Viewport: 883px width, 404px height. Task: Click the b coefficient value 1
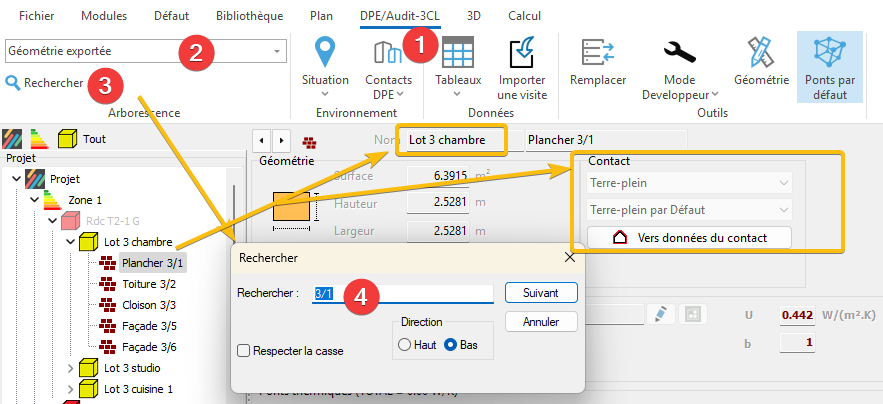pos(797,342)
